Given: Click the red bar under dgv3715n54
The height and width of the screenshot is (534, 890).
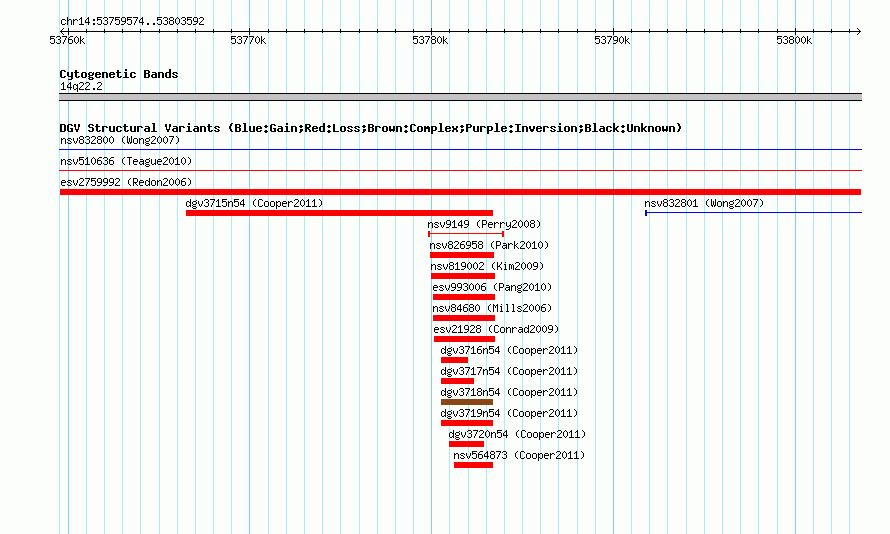Looking at the screenshot, I should (x=339, y=213).
